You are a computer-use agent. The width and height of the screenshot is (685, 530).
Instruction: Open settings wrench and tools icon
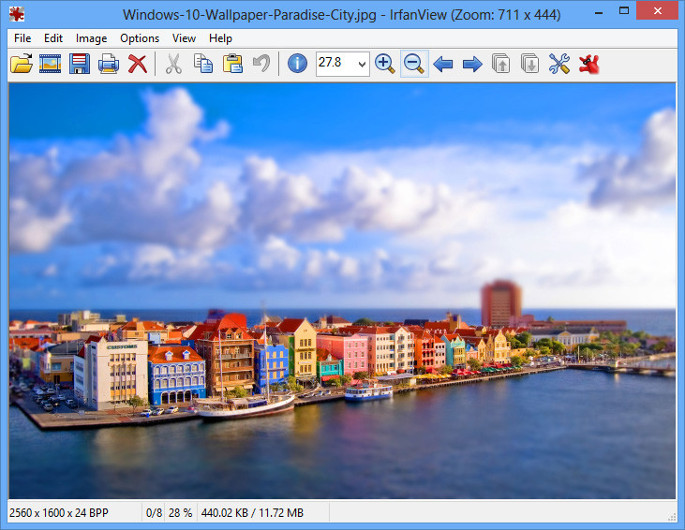click(x=559, y=64)
